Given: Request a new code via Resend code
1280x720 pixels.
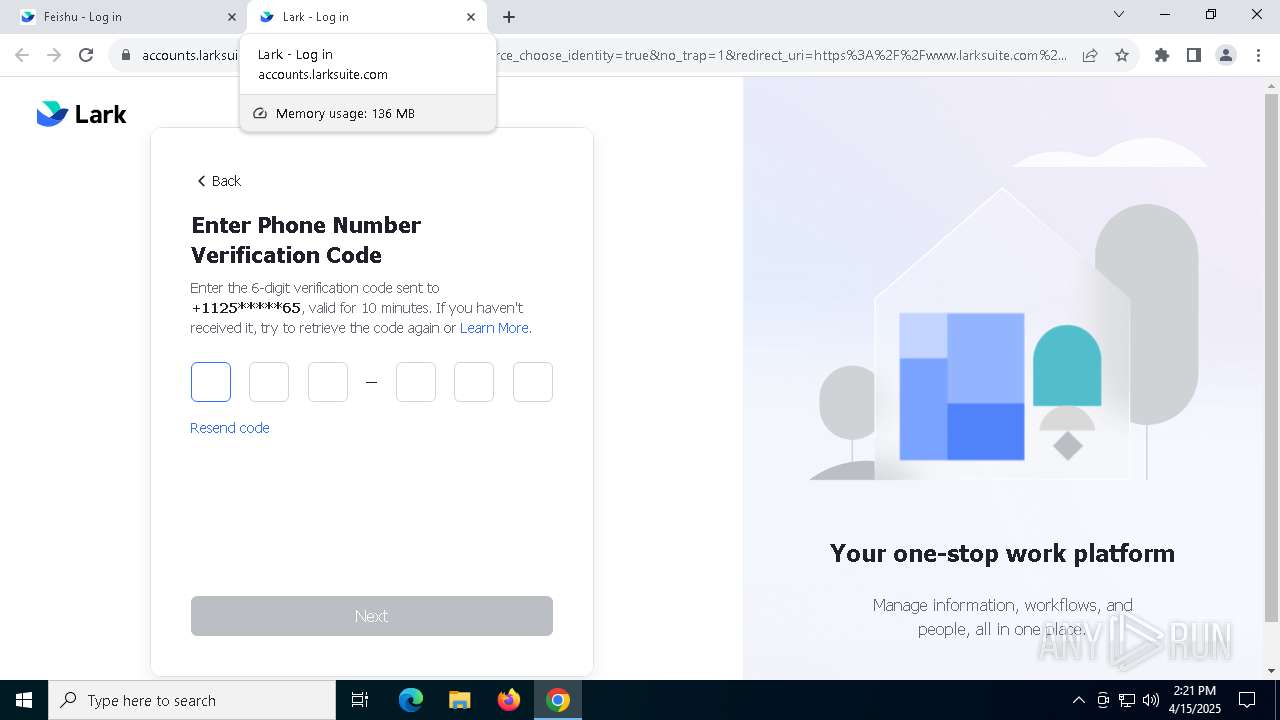Looking at the screenshot, I should tap(230, 428).
